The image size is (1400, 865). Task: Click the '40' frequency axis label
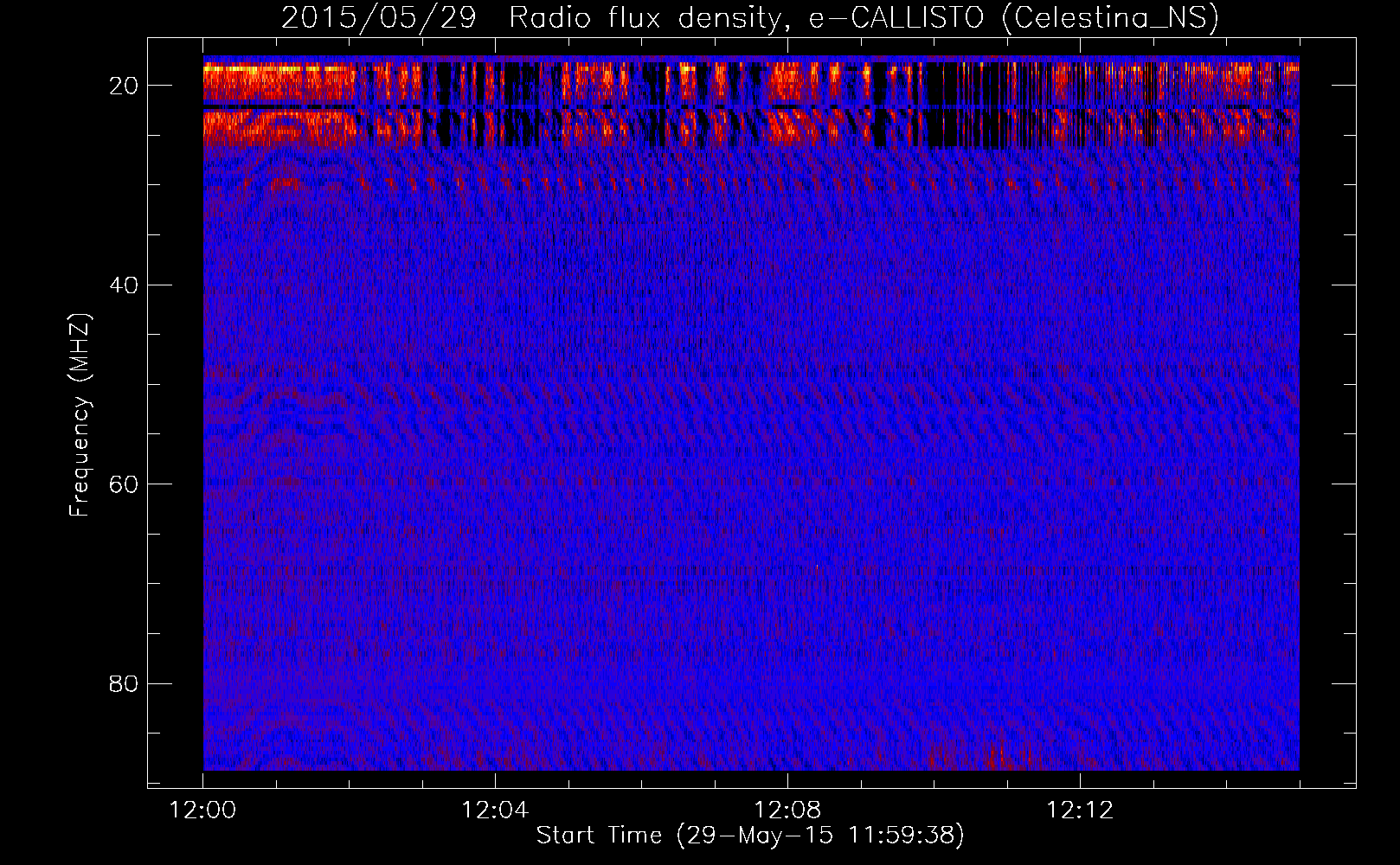125,285
